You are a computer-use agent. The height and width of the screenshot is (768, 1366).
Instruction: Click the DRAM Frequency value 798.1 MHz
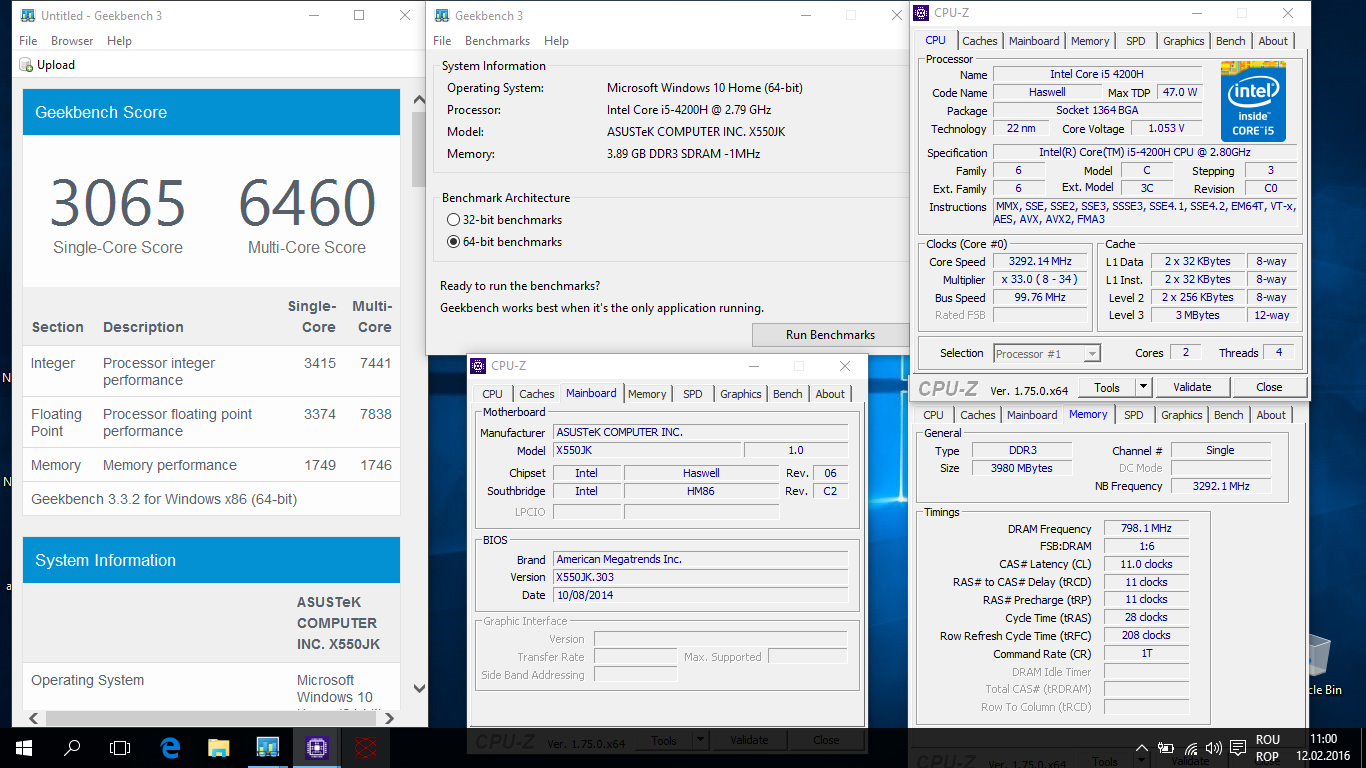(x=1147, y=529)
